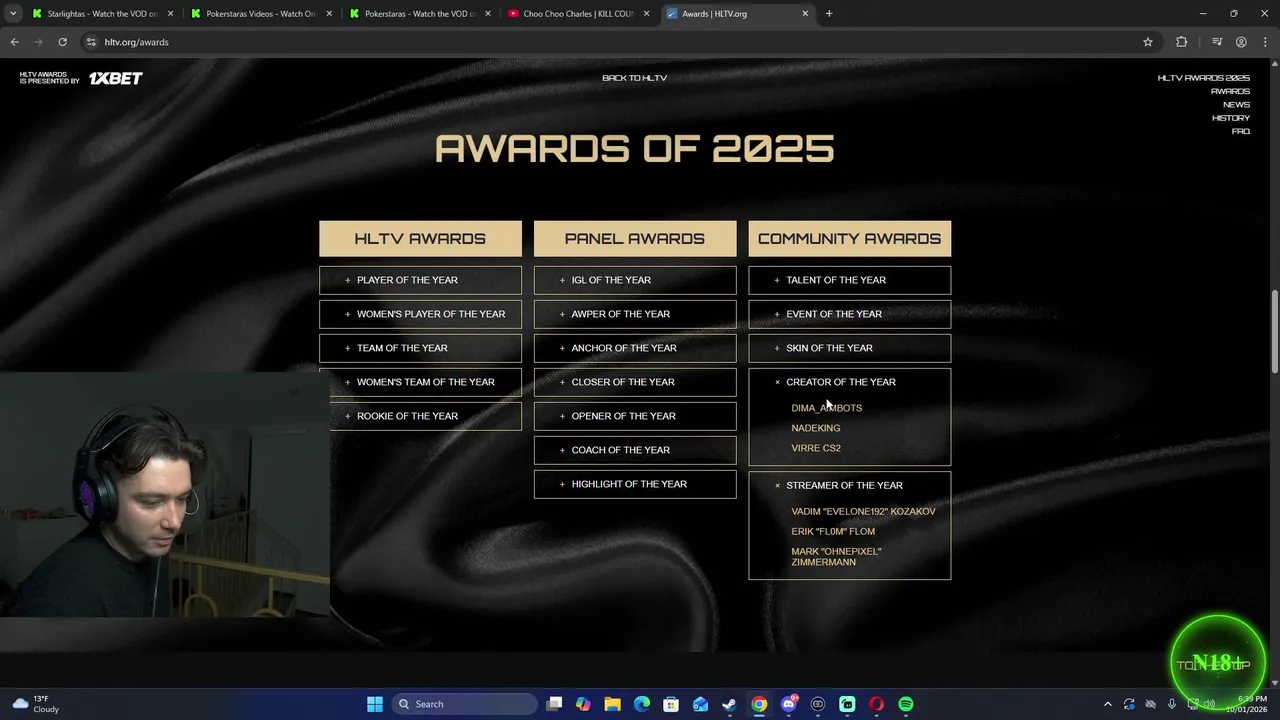
Task: Open tab search dropdown at top left
Action: 13,14
